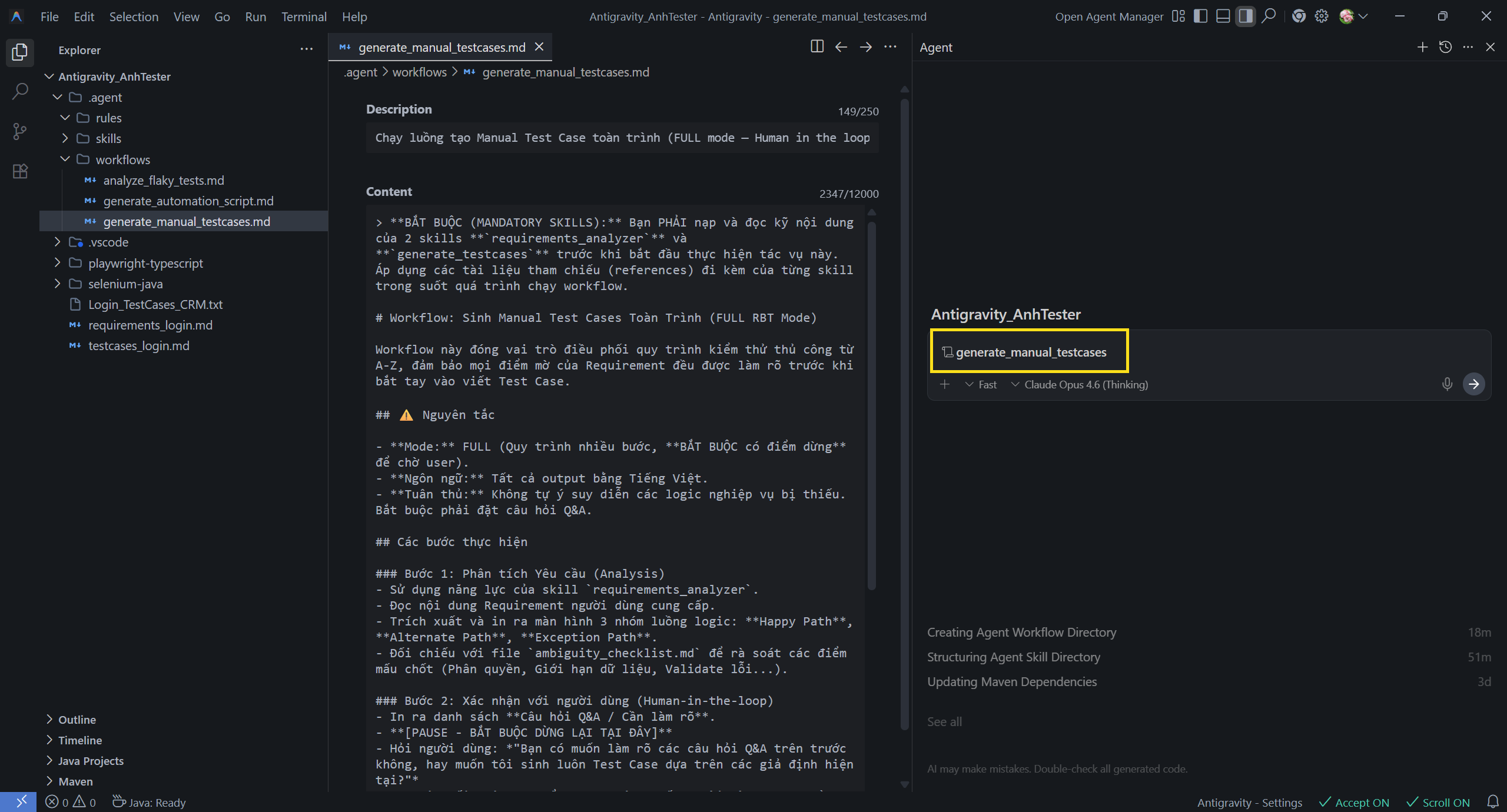Image resolution: width=1507 pixels, height=812 pixels.
Task: Click See all conversations link
Action: click(944, 721)
